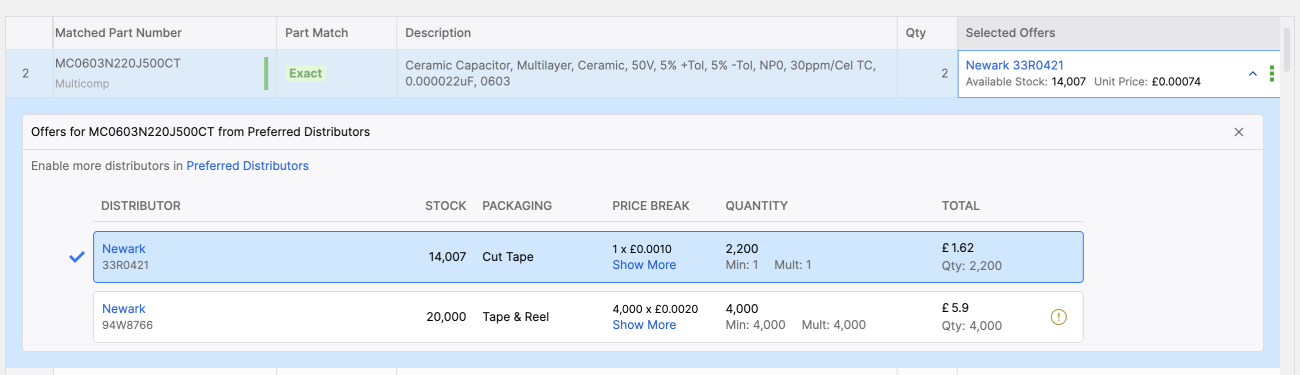This screenshot has width=1300, height=375.
Task: Click the 4,000 quantity value under QUANTITY
Action: [742, 308]
